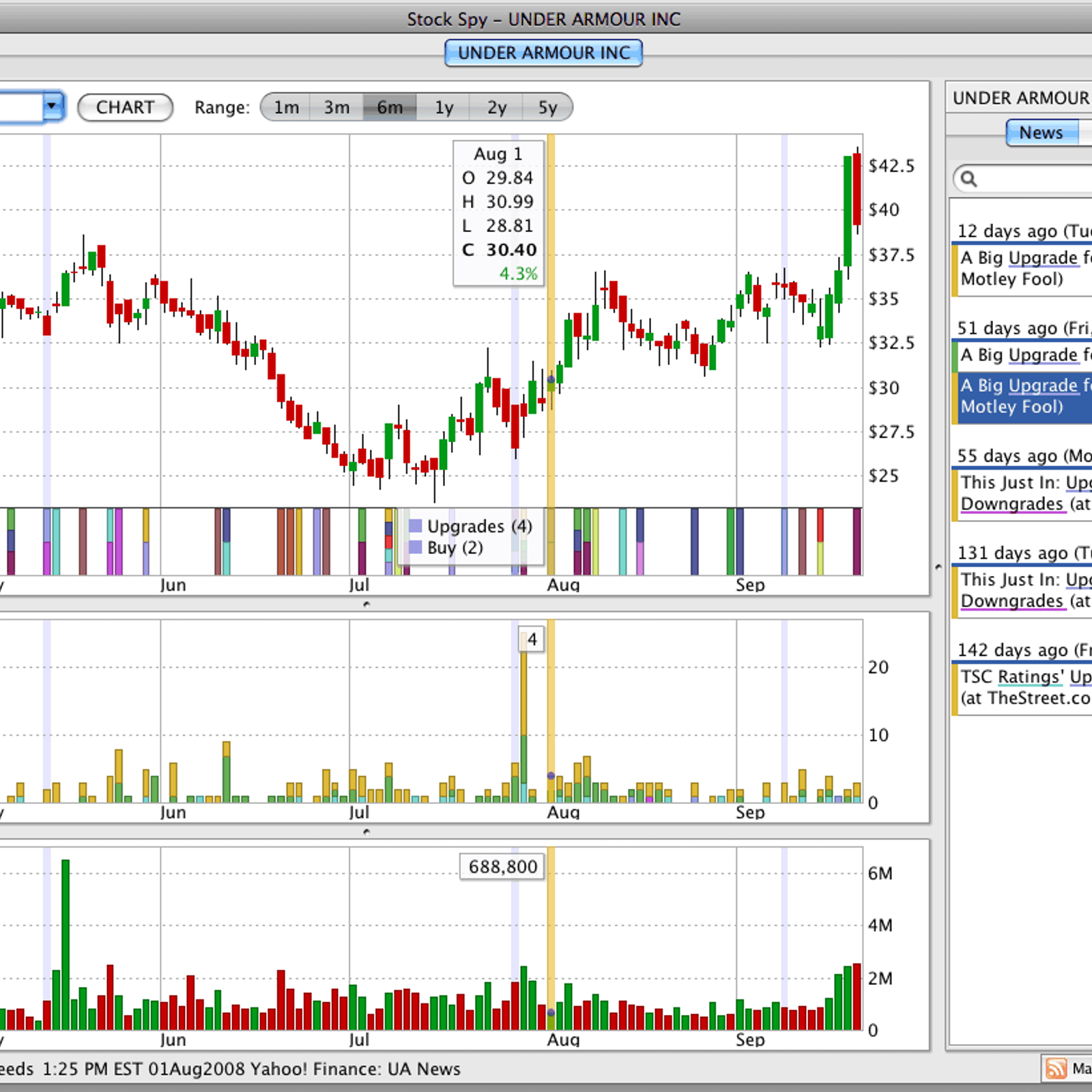This screenshot has height=1092, width=1092.
Task: Open the News tab
Action: [x=1041, y=132]
